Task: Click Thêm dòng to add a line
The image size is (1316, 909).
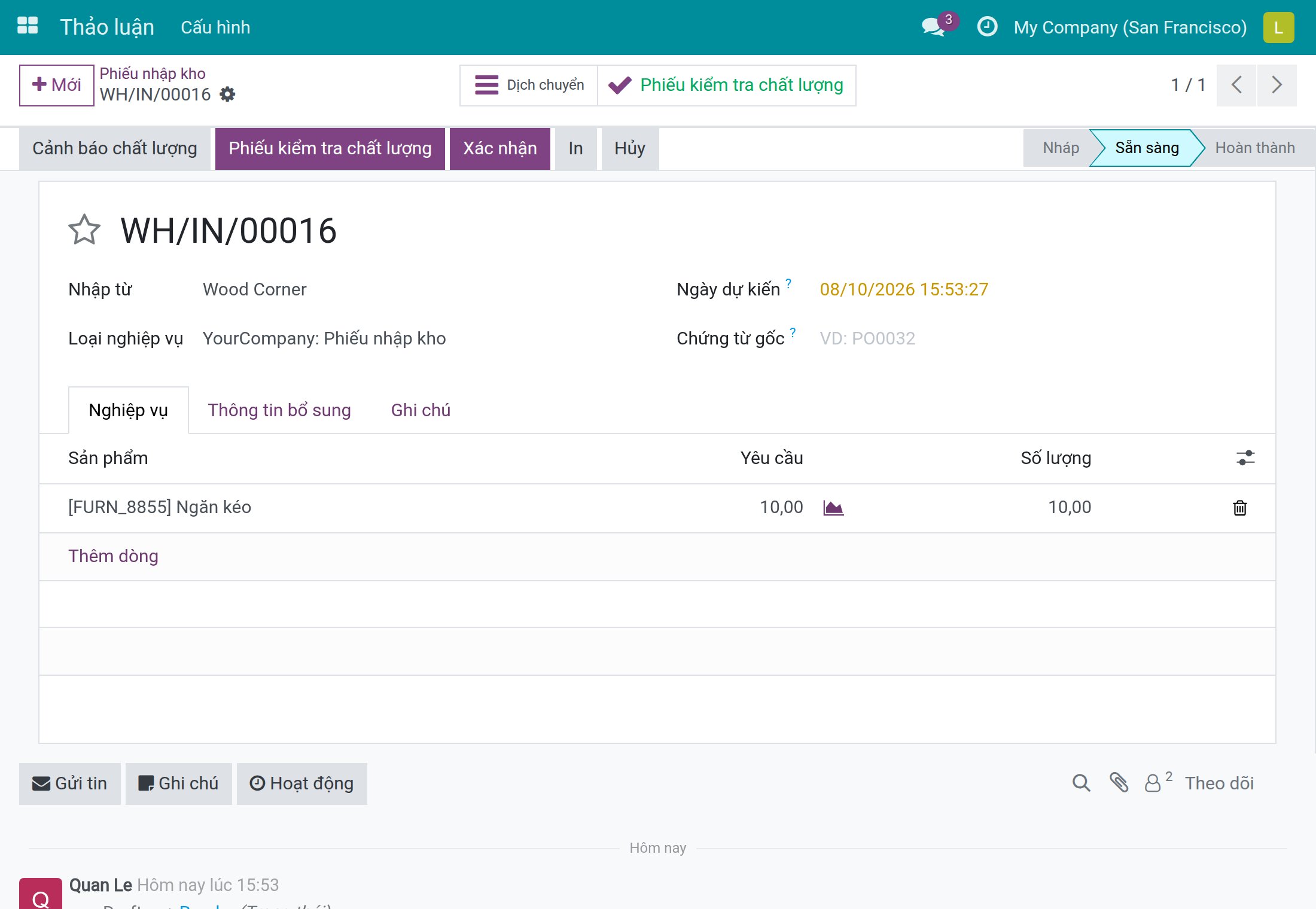Action: point(113,556)
